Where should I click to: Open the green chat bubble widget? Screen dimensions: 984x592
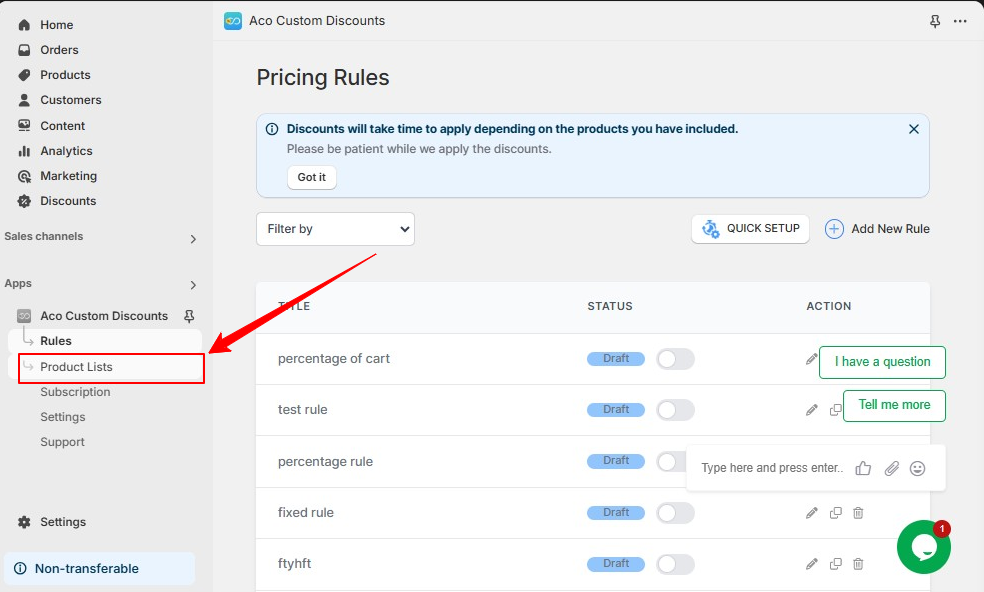(x=923, y=547)
